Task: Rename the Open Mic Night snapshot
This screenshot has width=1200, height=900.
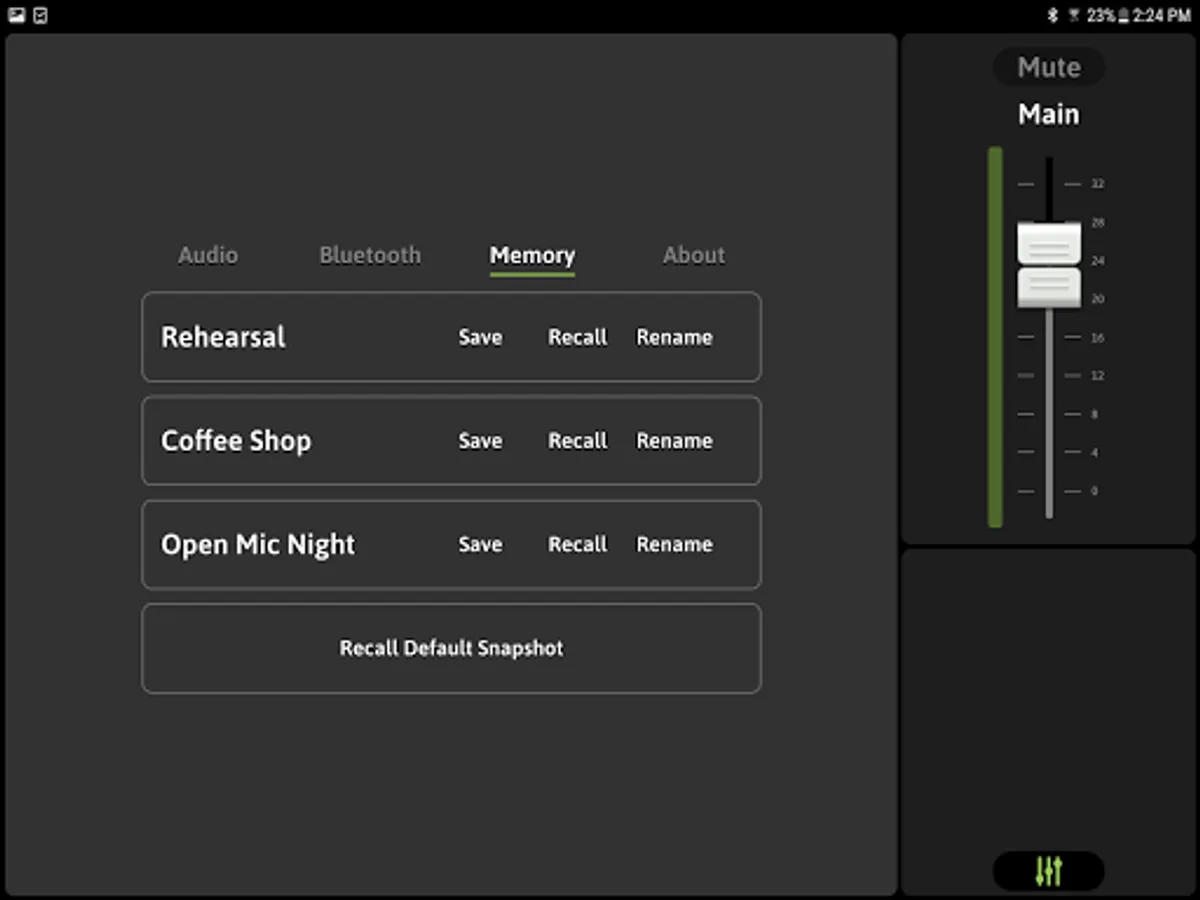Action: [x=675, y=545]
